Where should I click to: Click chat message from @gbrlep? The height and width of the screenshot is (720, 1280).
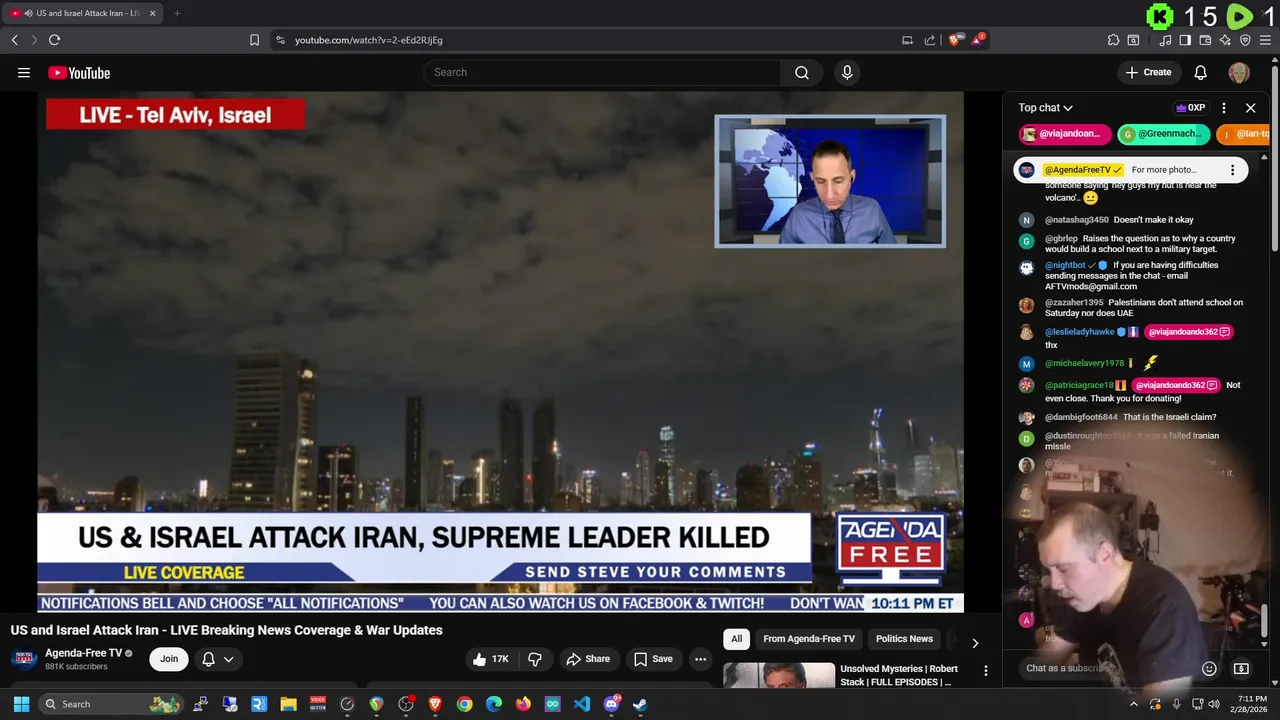[x=1137, y=245]
